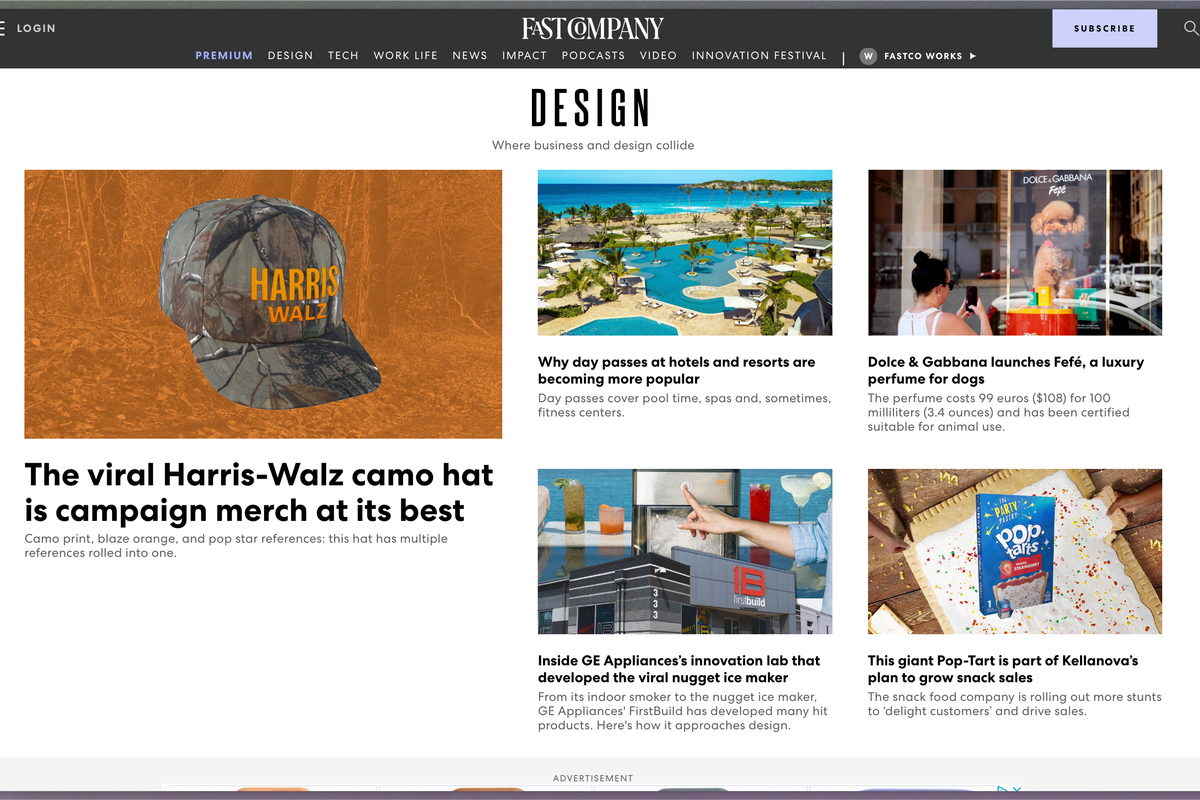Read the hotel day passes article headline
1200x800 pixels.
pos(676,370)
